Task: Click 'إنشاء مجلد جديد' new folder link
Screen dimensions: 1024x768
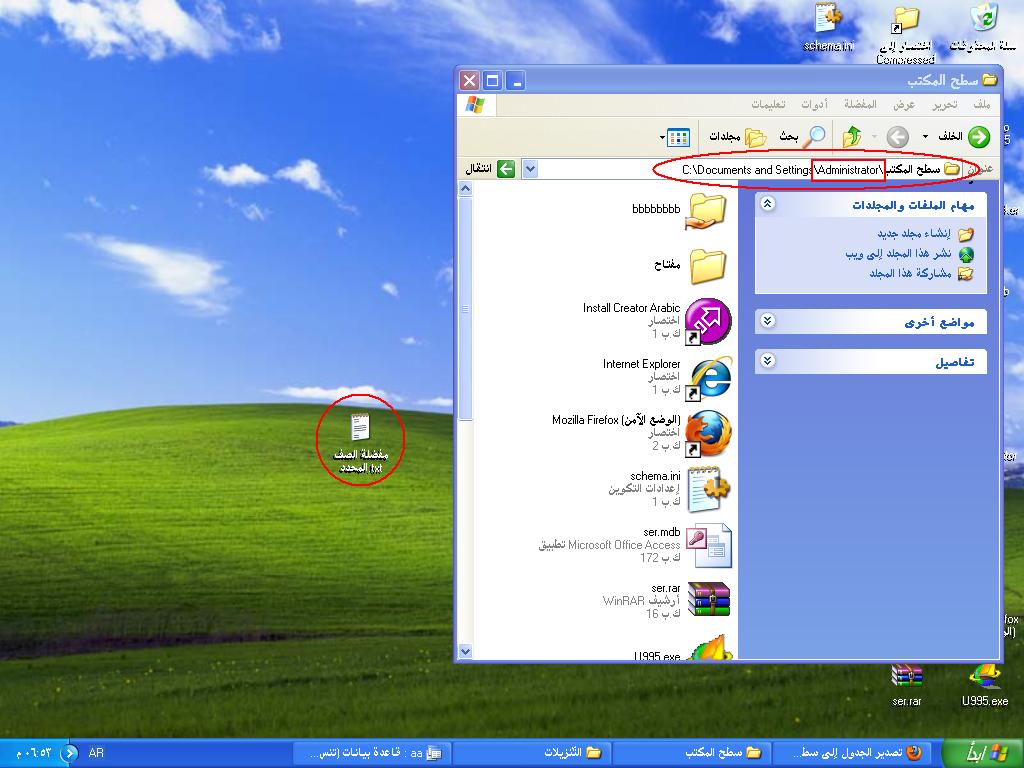Action: click(914, 233)
